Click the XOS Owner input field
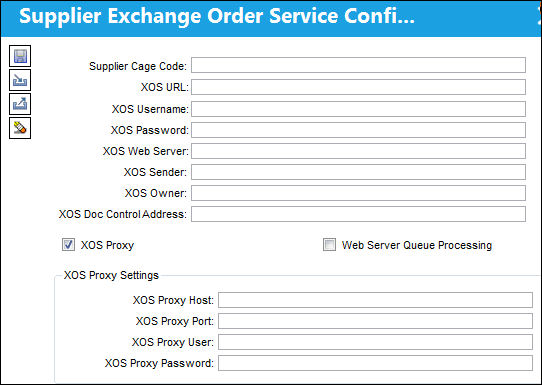 coord(358,193)
